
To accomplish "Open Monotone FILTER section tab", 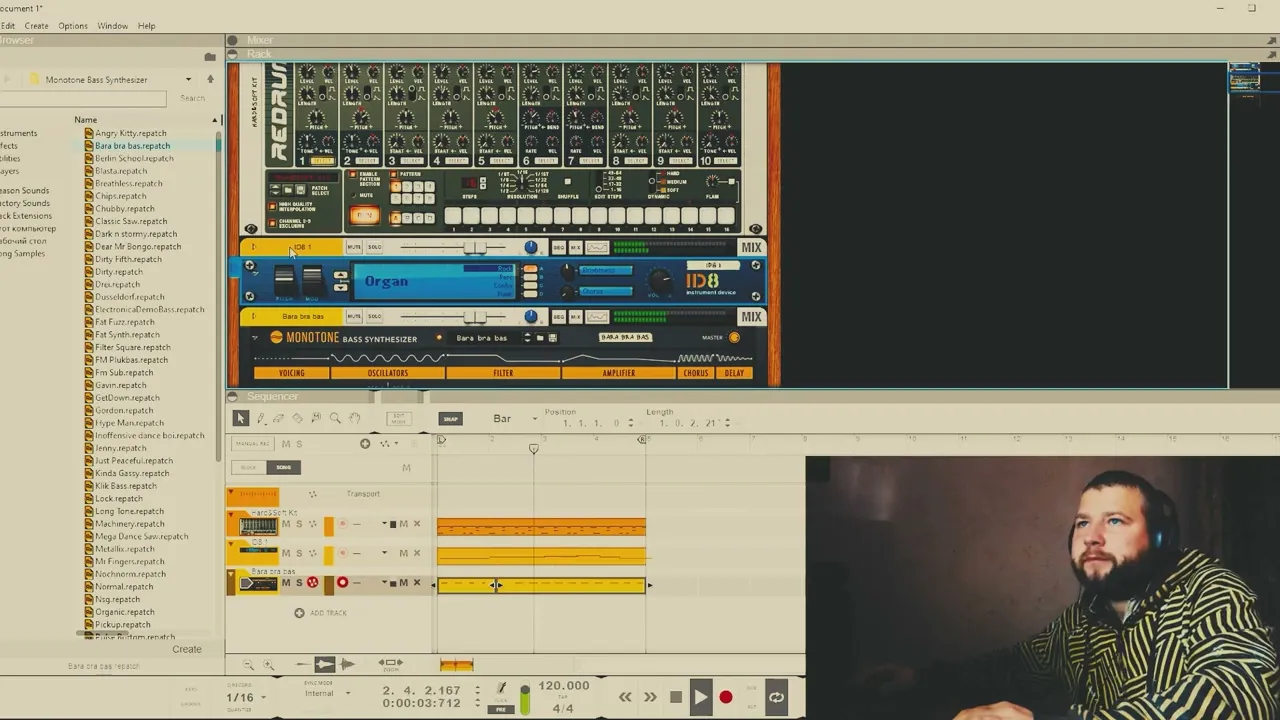I will [503, 373].
